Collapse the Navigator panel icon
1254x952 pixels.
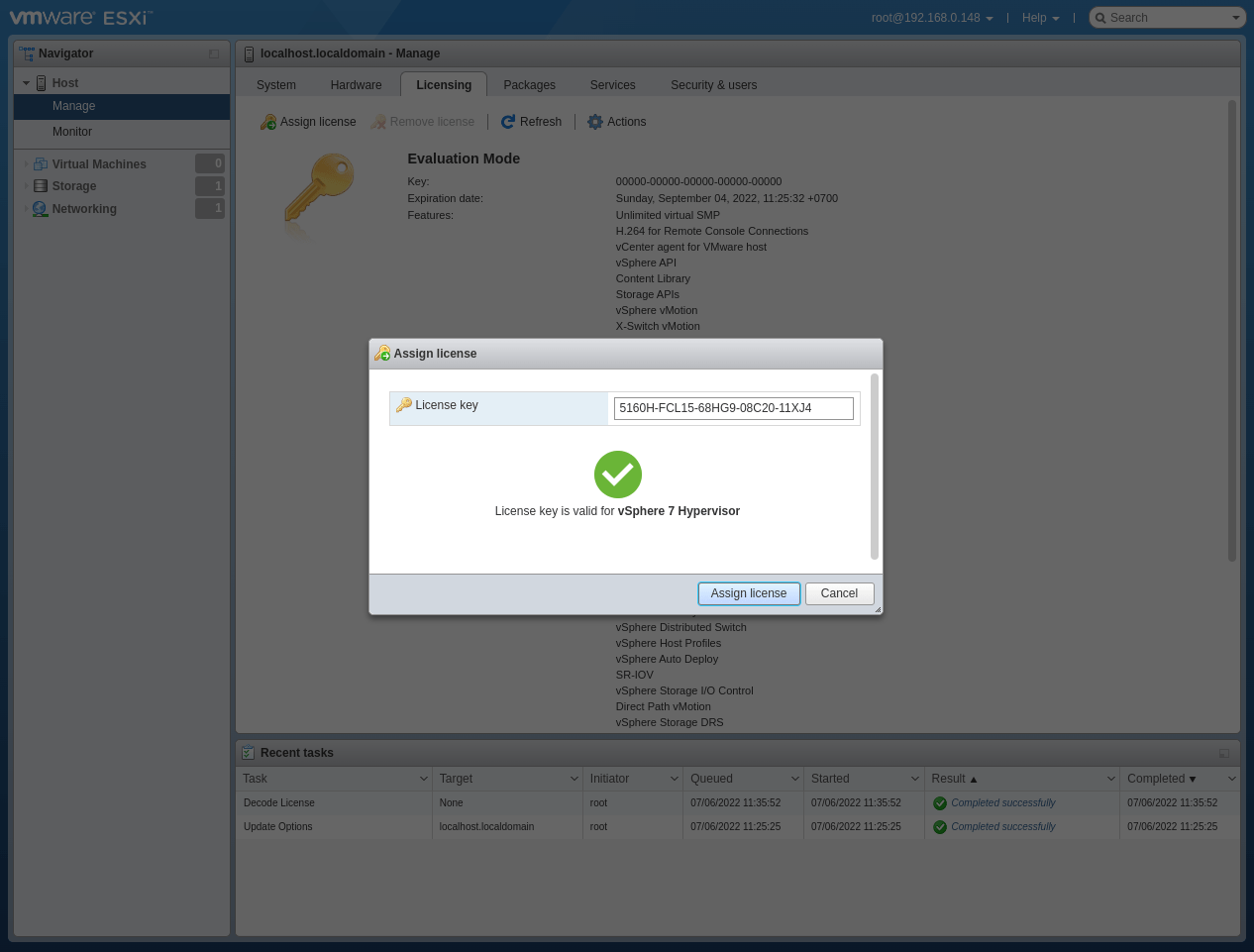coord(214,53)
